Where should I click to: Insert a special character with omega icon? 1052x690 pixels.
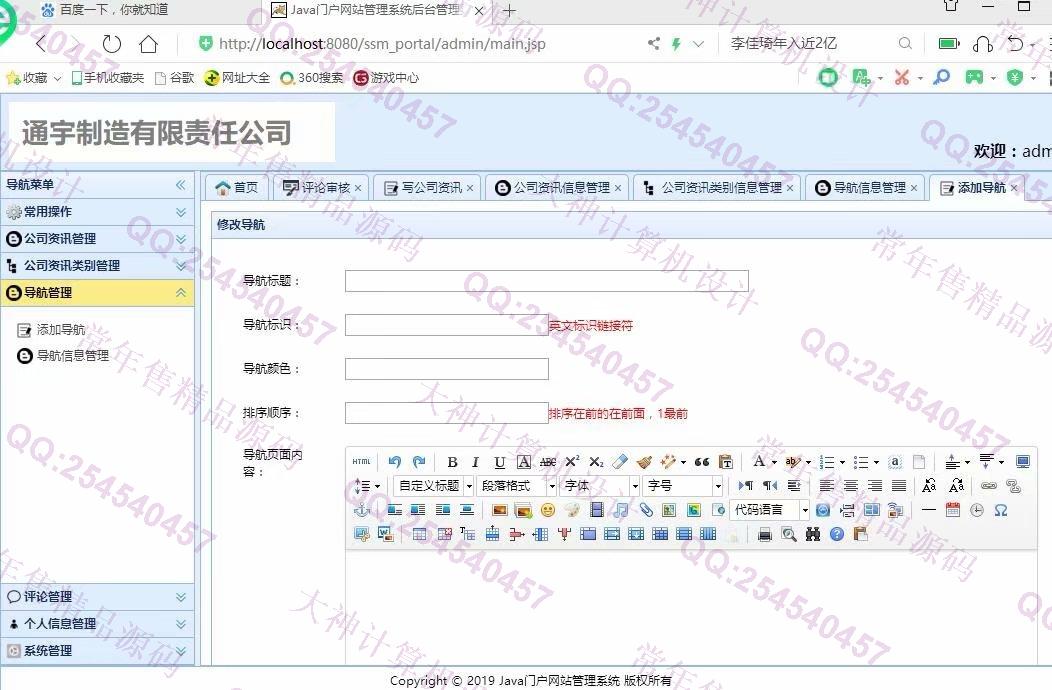(1000, 510)
